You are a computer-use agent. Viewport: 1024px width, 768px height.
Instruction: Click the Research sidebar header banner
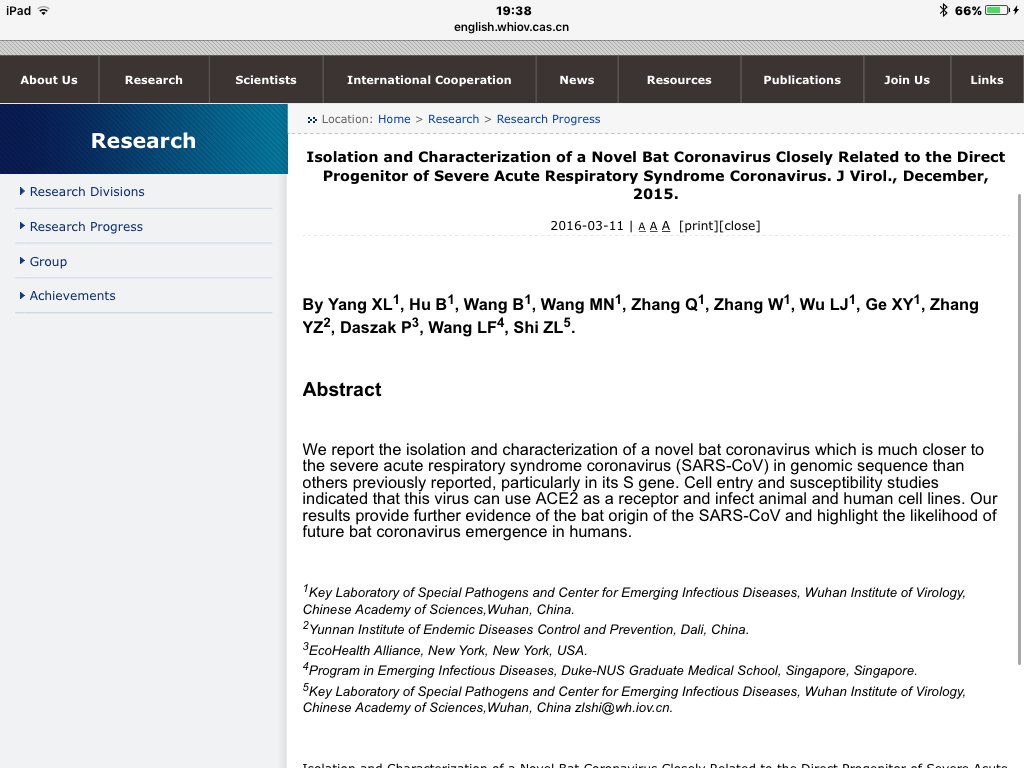[144, 139]
